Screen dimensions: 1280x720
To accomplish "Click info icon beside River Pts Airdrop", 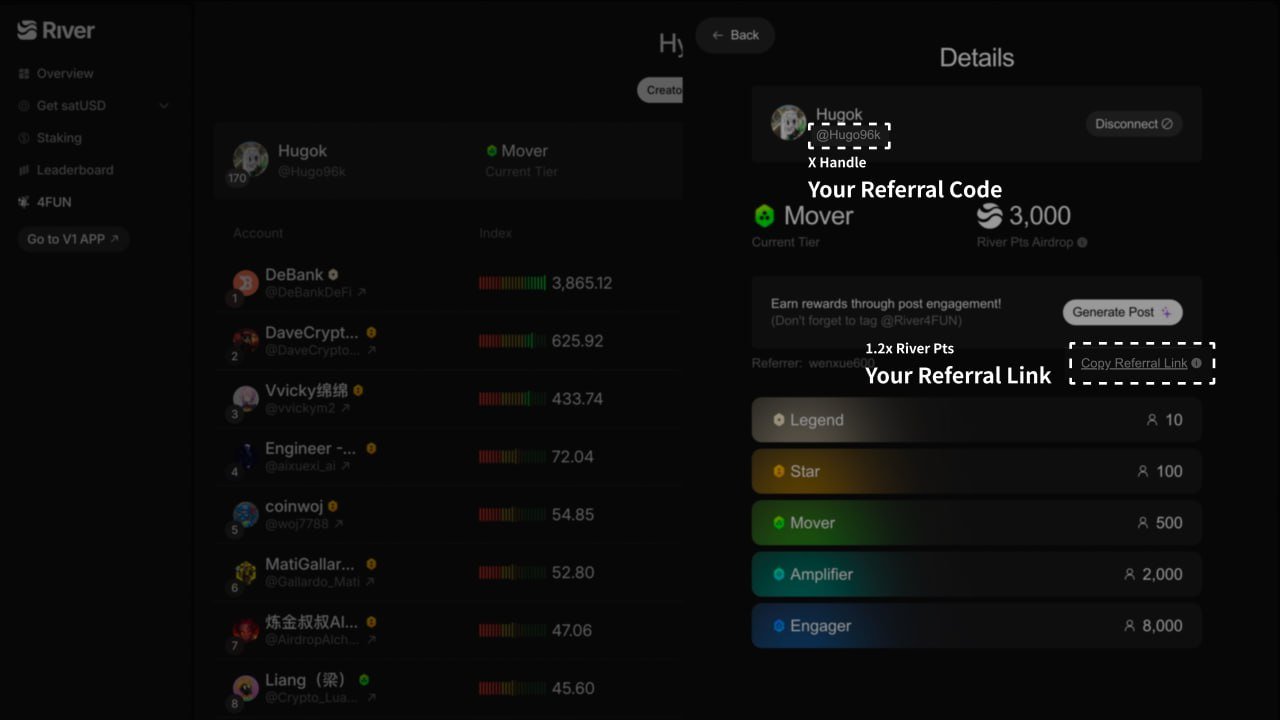I will (x=1082, y=242).
